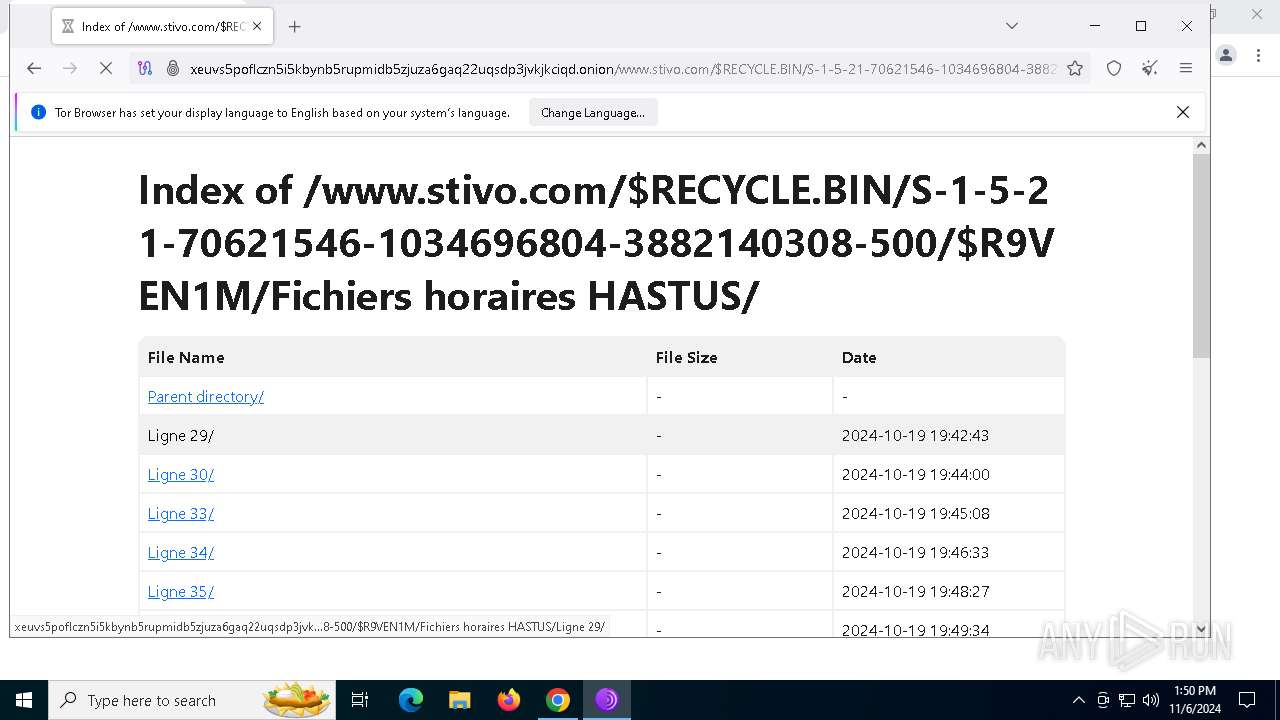The image size is (1280, 720).
Task: Click the info icon in notification bar
Action: coord(38,113)
